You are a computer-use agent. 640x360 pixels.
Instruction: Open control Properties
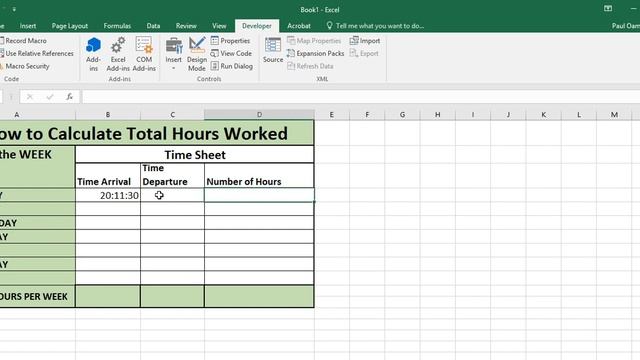coord(230,41)
